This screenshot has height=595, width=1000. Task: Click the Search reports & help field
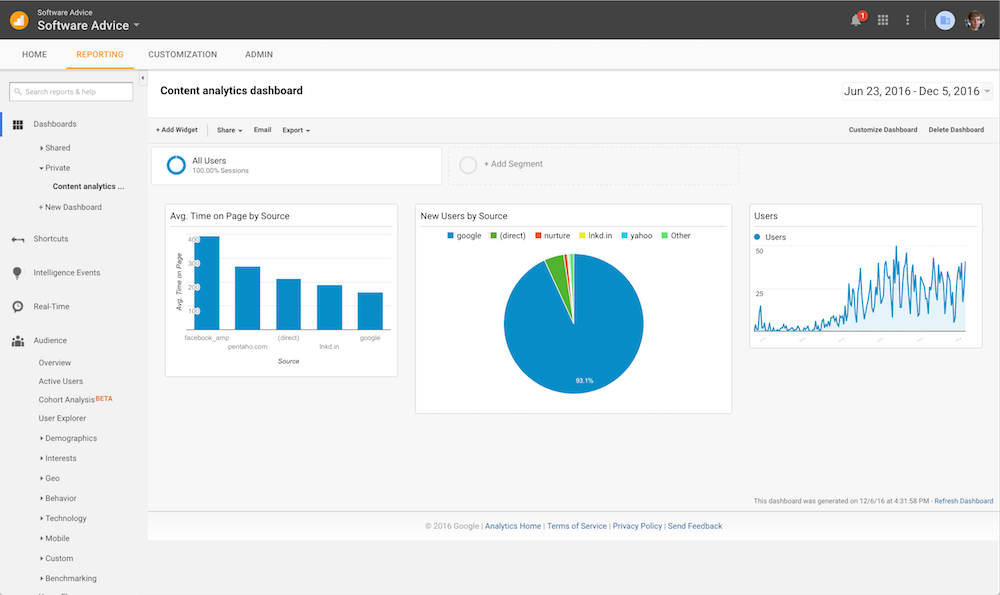(x=71, y=92)
